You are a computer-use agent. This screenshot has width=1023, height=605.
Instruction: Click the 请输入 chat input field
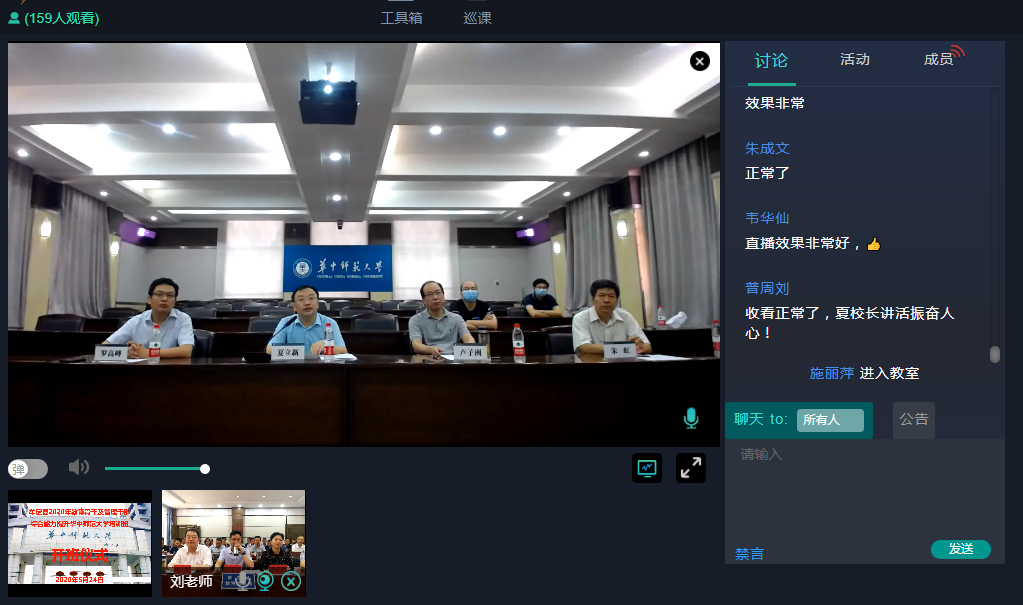[x=864, y=490]
